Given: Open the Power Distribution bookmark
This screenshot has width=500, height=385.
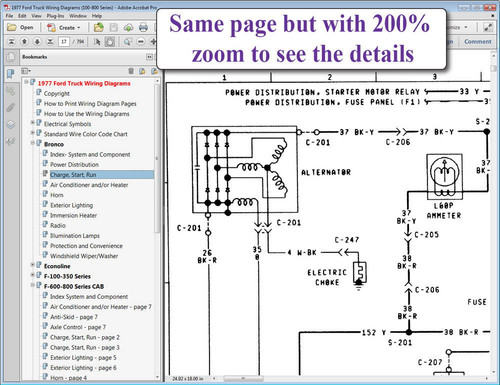Looking at the screenshot, I should (x=74, y=165).
